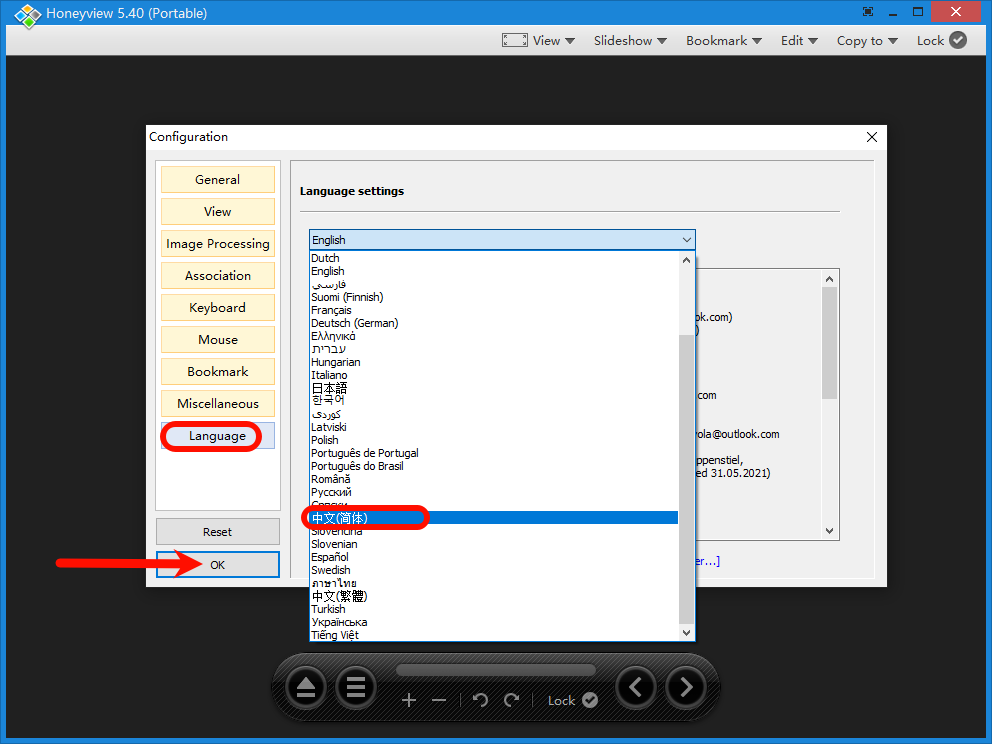This screenshot has width=992, height=744.
Task: Select 中文(简体) in the language list
Action: [x=493, y=518]
